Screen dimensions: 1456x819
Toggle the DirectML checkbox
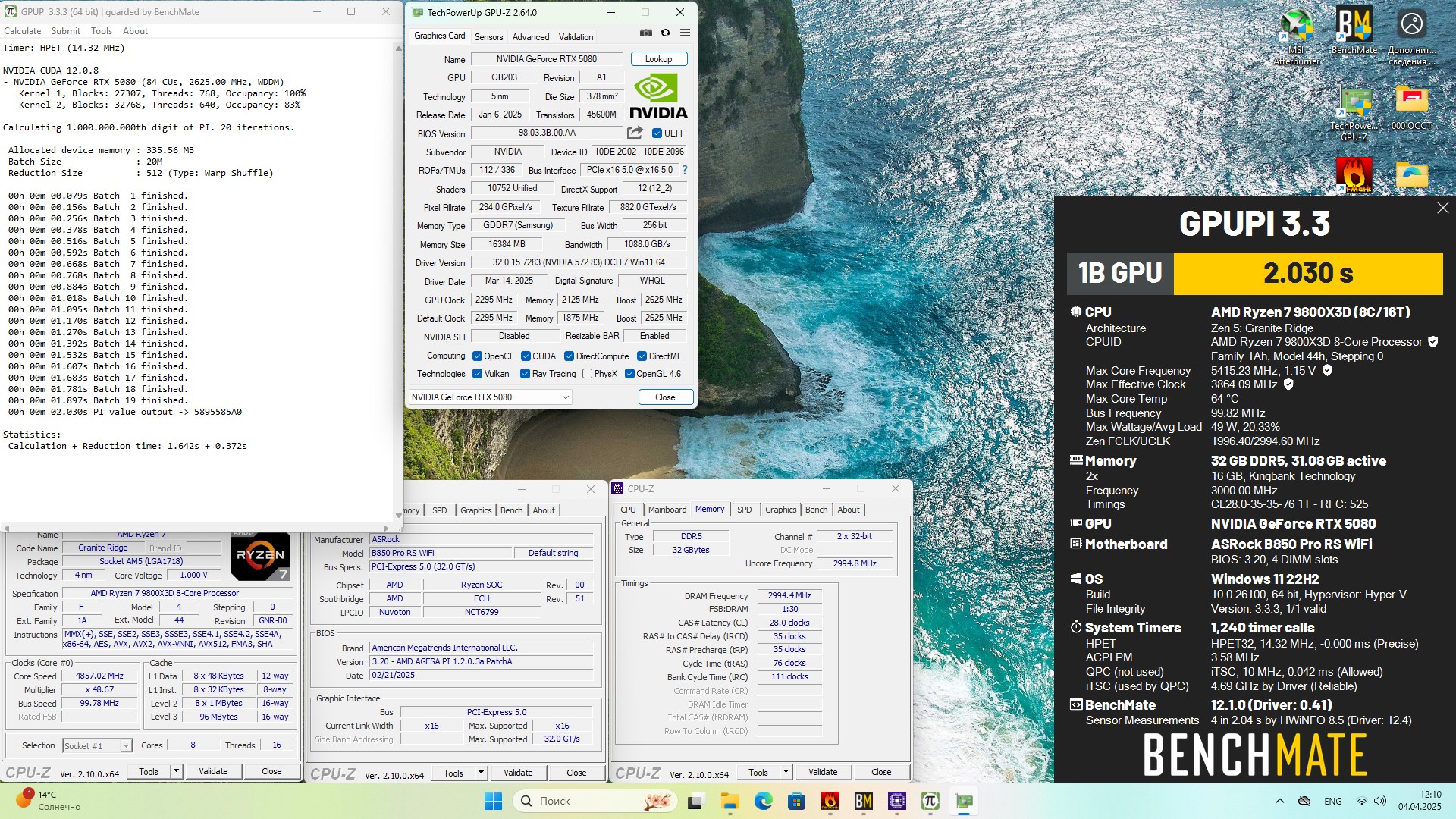642,356
